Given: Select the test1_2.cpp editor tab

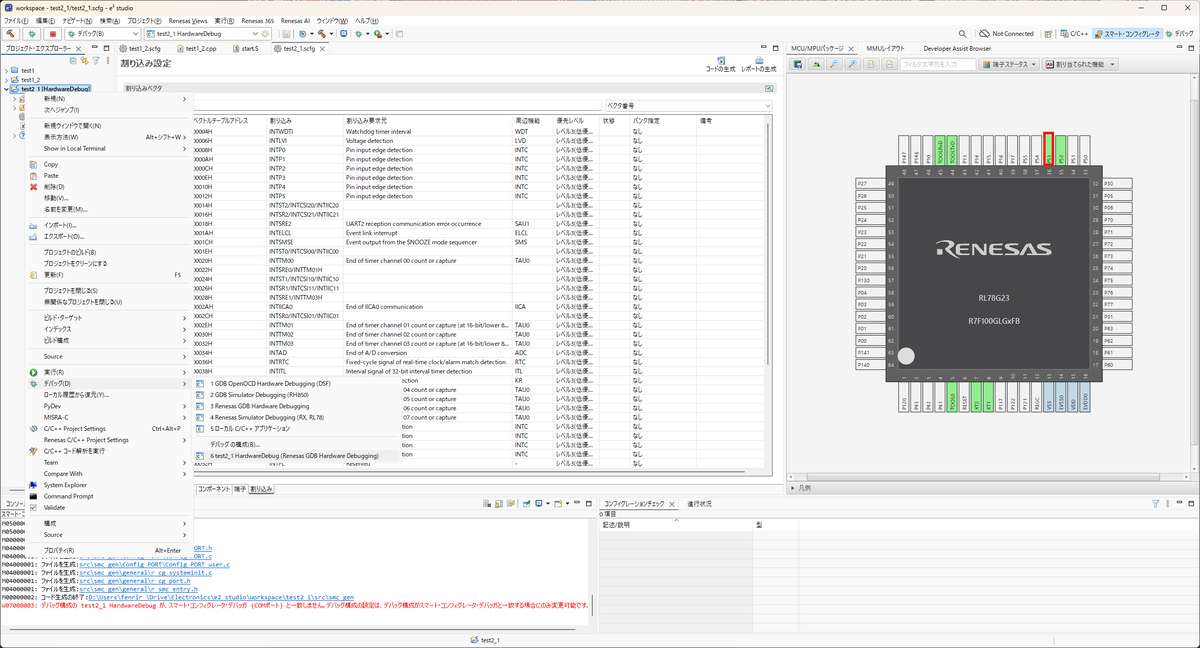Looking at the screenshot, I should point(195,47).
